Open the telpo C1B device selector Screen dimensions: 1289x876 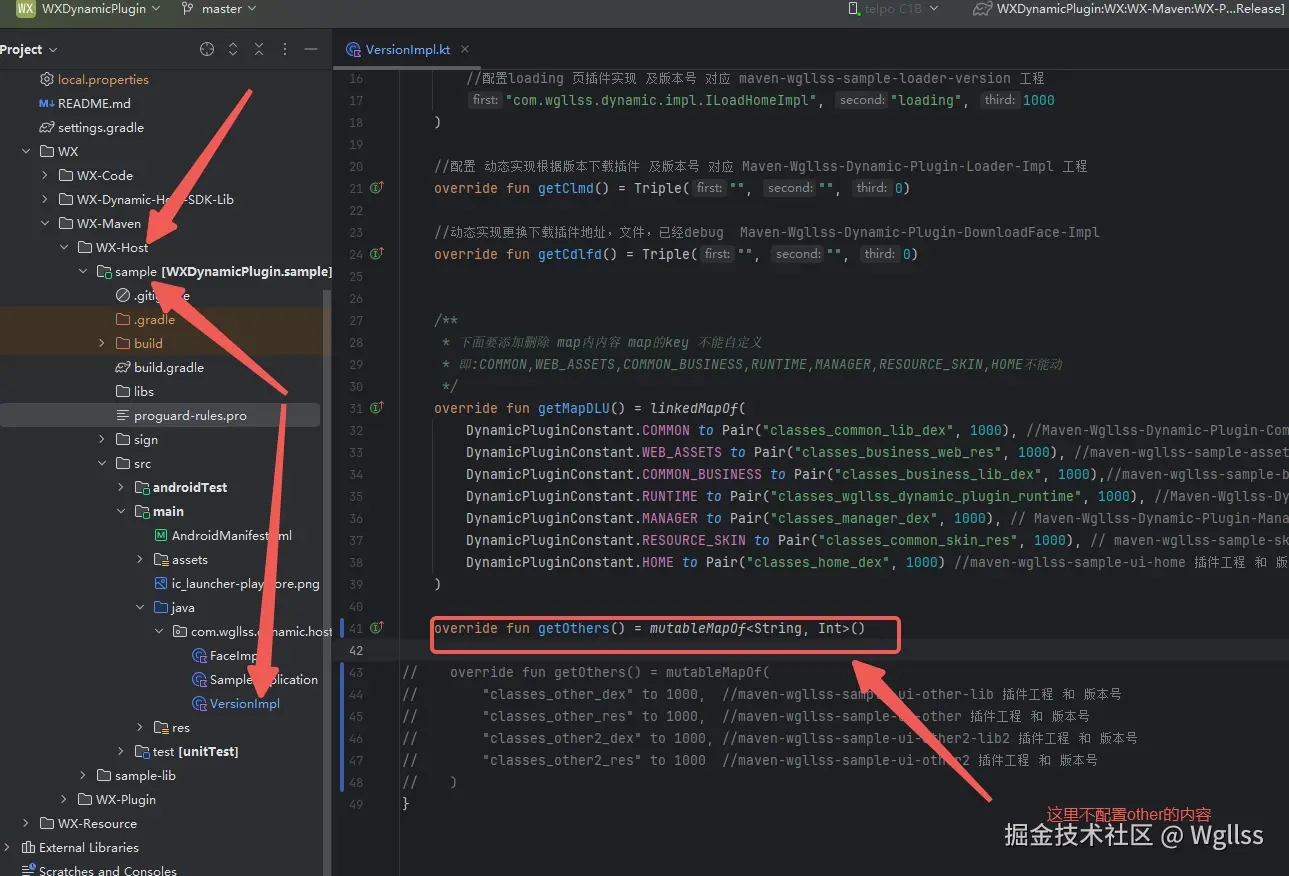pyautogui.click(x=893, y=8)
